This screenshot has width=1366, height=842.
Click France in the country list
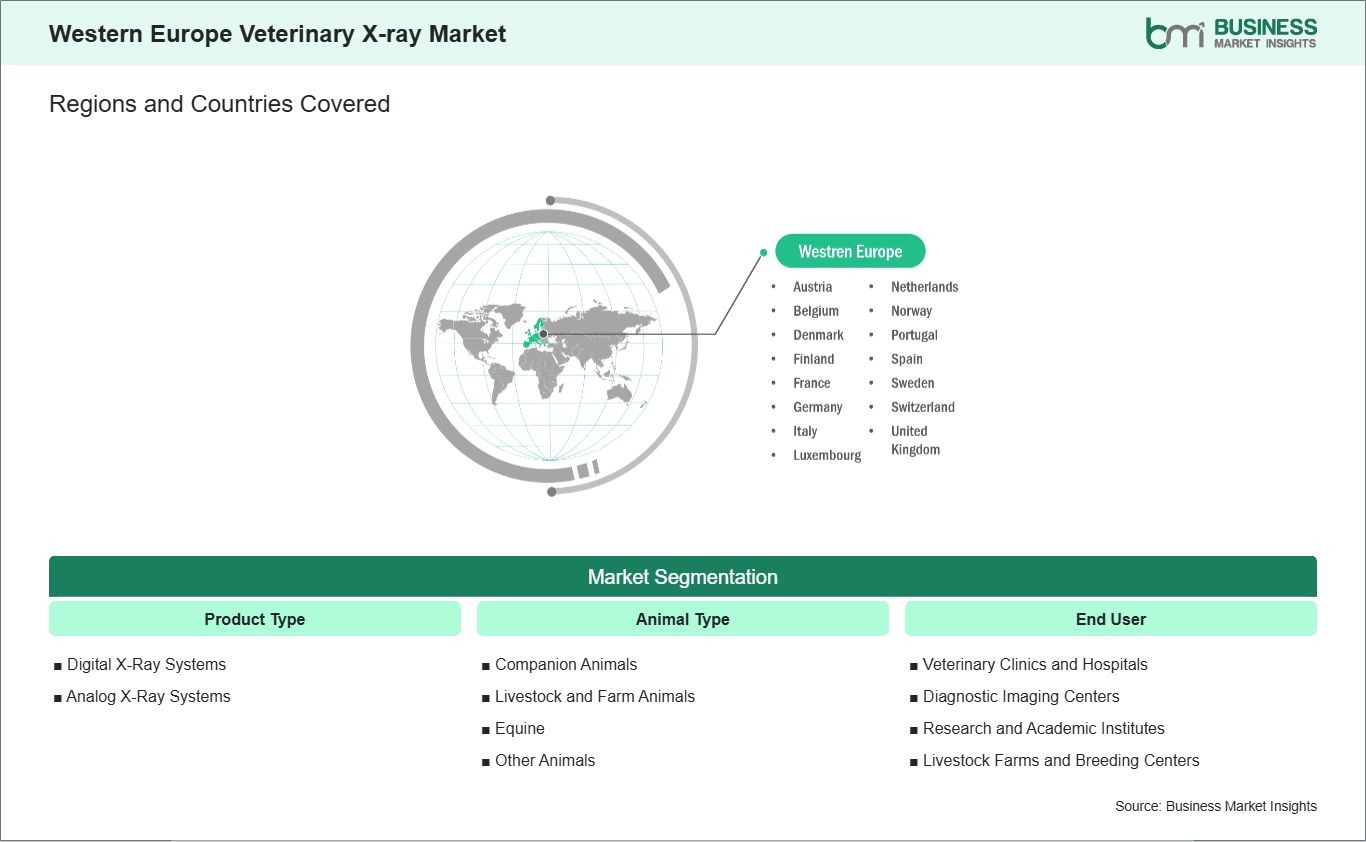(812, 383)
